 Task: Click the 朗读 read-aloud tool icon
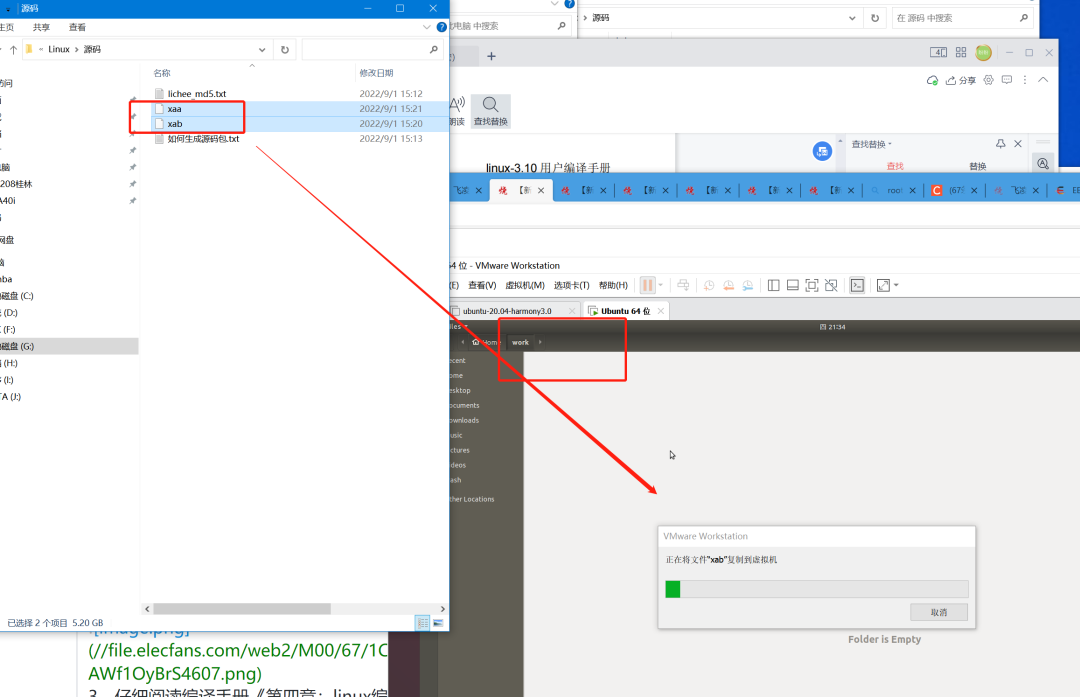point(457,111)
